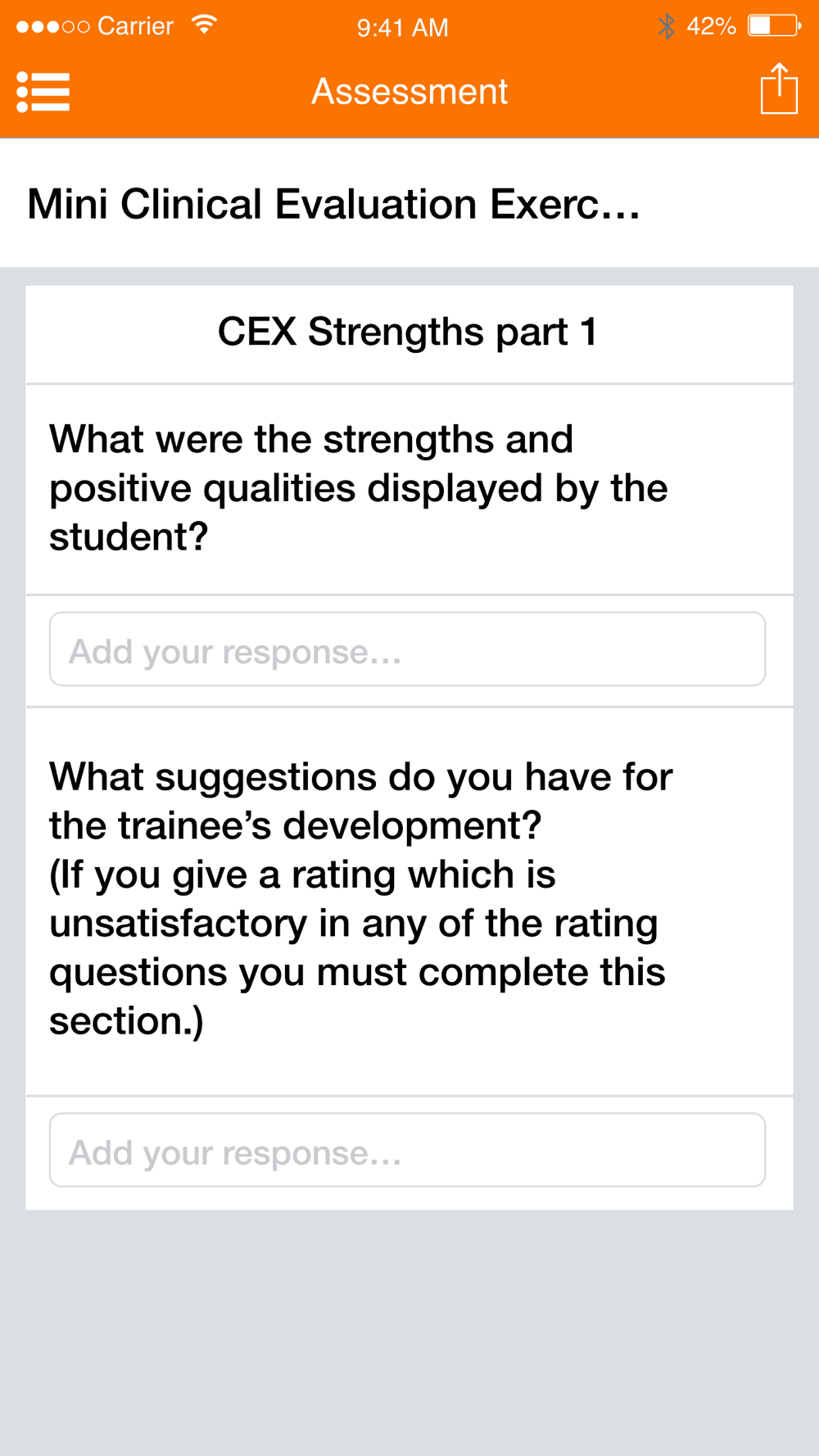Tap the cellular signal strength dots

point(52,27)
